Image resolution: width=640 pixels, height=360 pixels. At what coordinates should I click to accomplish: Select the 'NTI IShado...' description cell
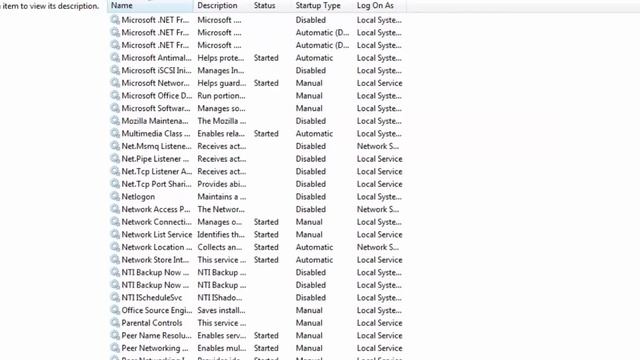tap(220, 298)
